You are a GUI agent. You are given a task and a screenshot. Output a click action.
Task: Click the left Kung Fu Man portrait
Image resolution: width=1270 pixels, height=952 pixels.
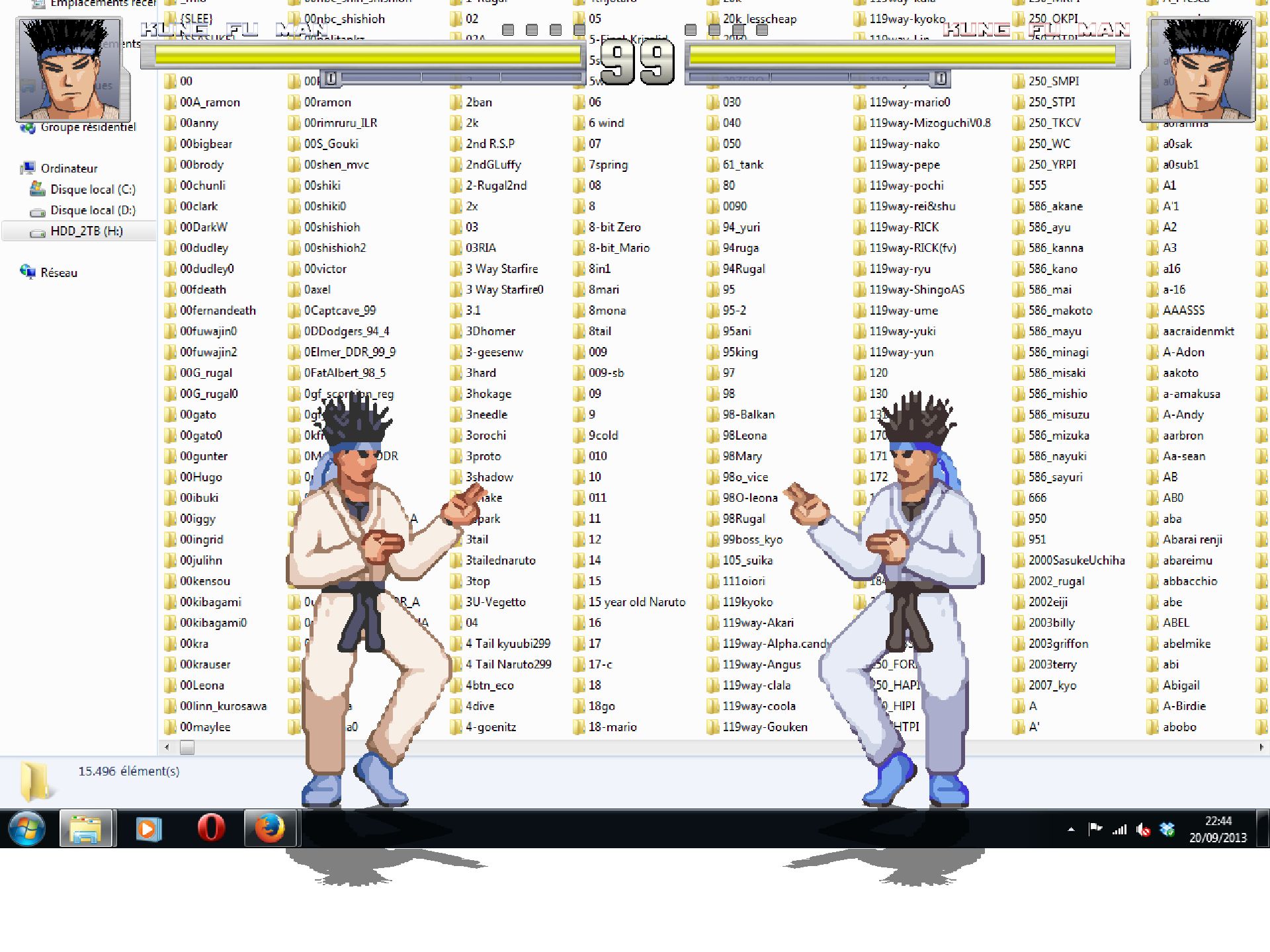pyautogui.click(x=71, y=70)
